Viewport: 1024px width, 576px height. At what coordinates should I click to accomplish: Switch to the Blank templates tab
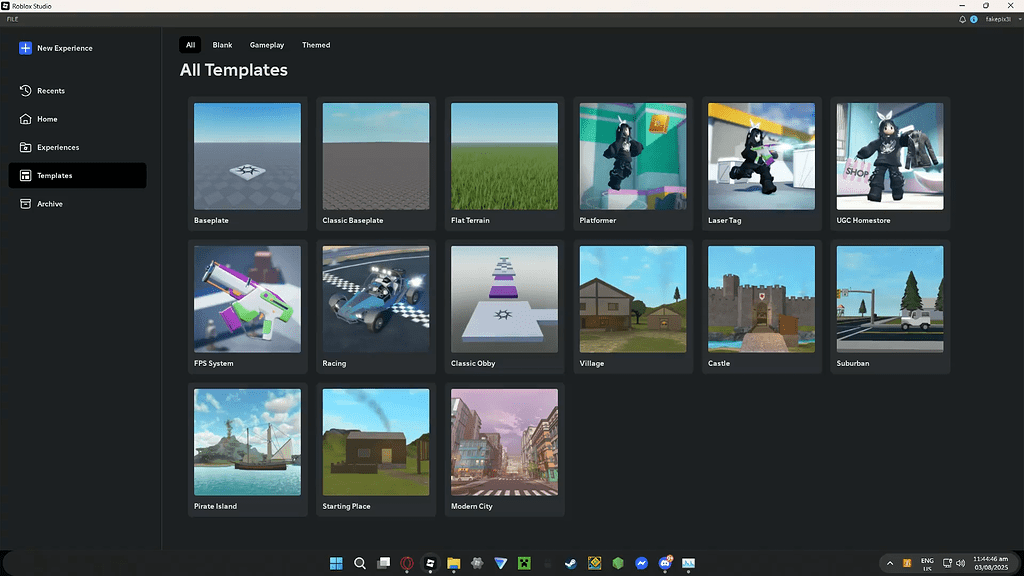click(222, 45)
